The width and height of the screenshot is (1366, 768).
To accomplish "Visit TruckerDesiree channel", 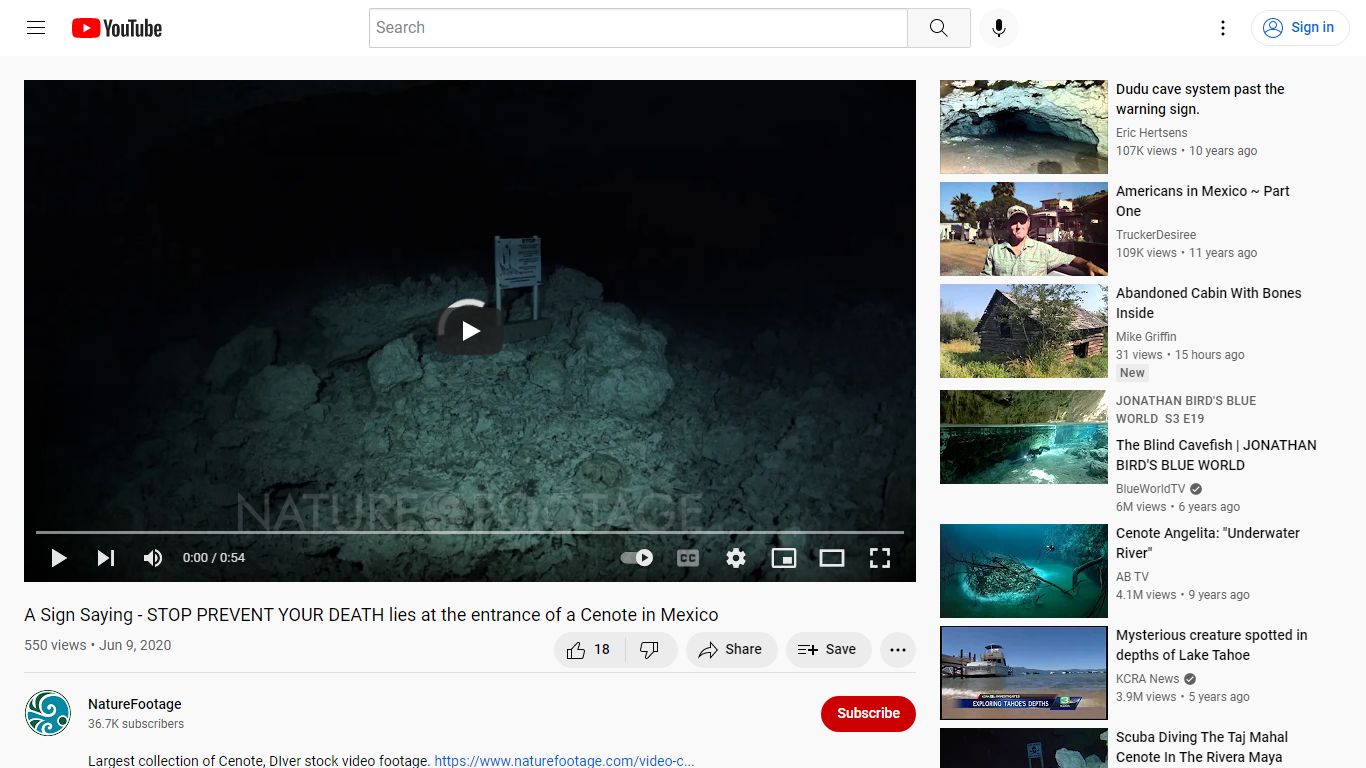I will click(1156, 235).
